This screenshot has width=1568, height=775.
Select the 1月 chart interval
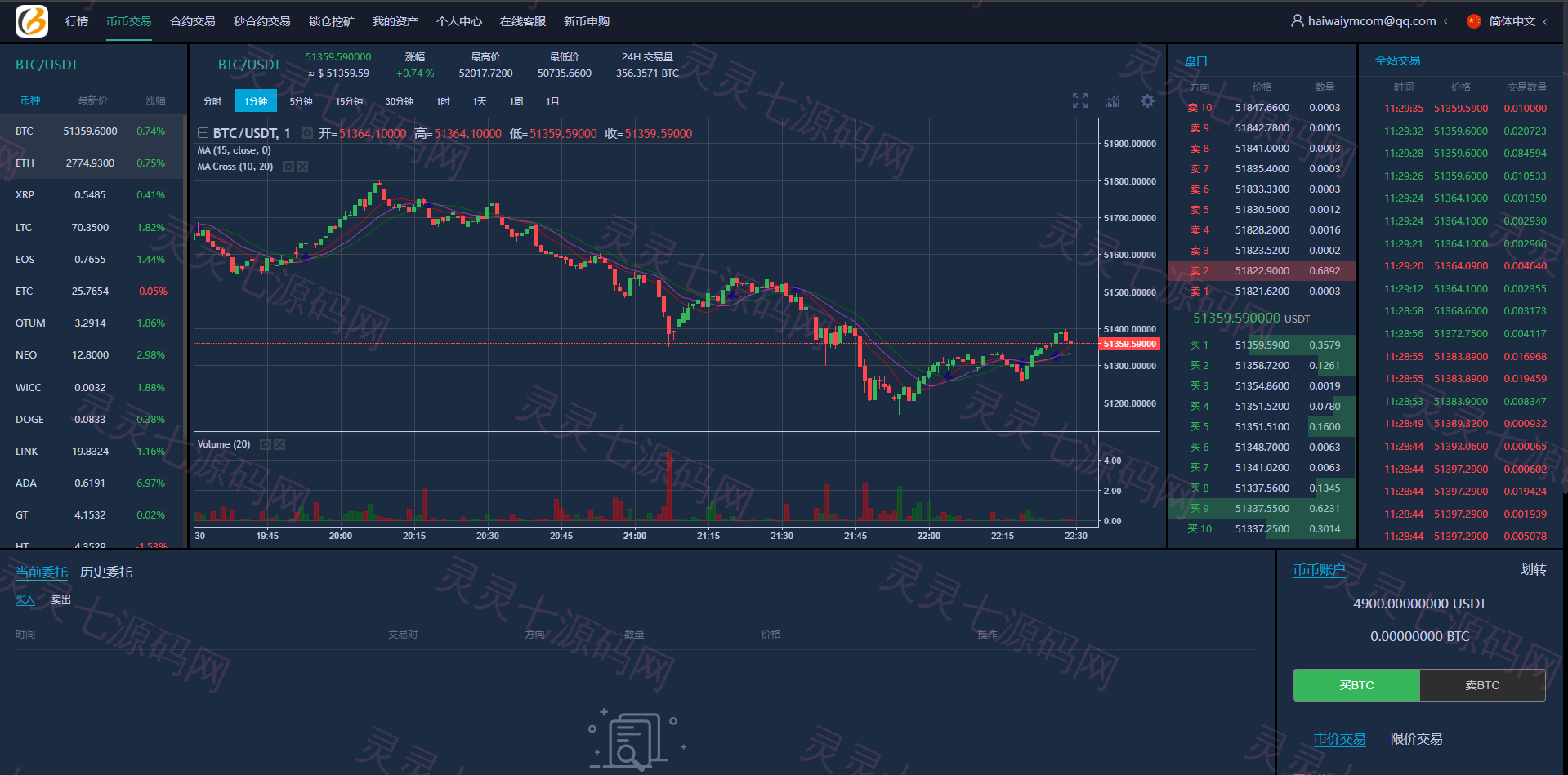coord(552,101)
